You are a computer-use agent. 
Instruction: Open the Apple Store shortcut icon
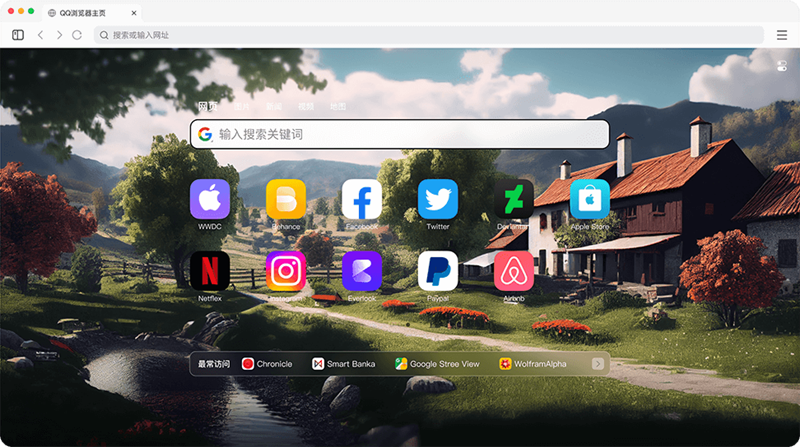point(590,199)
